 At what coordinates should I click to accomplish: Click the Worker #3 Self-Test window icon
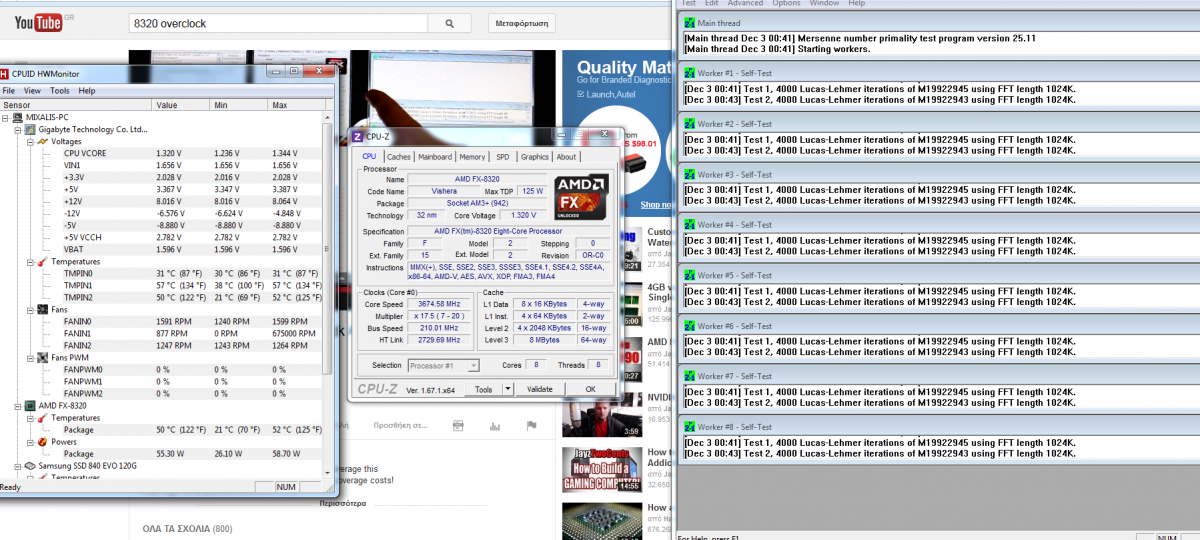click(x=689, y=174)
